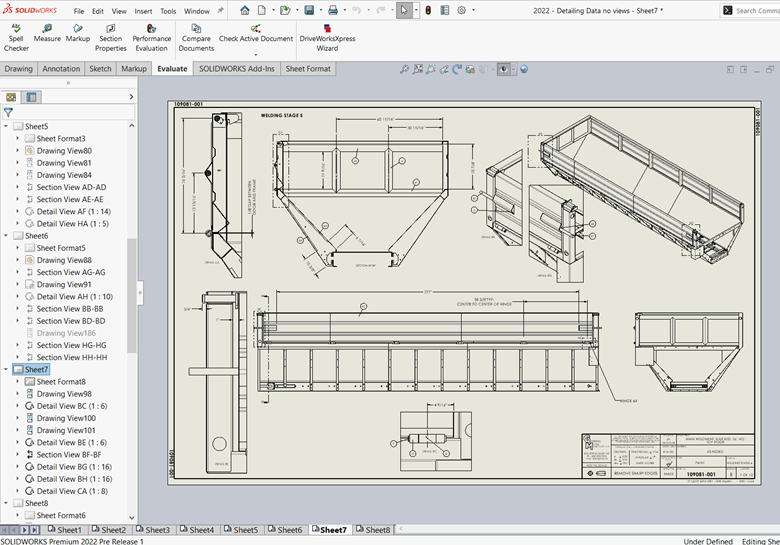The image size is (780, 545).
Task: Switch to Sheet4 tab at bottom
Action: pos(199,530)
